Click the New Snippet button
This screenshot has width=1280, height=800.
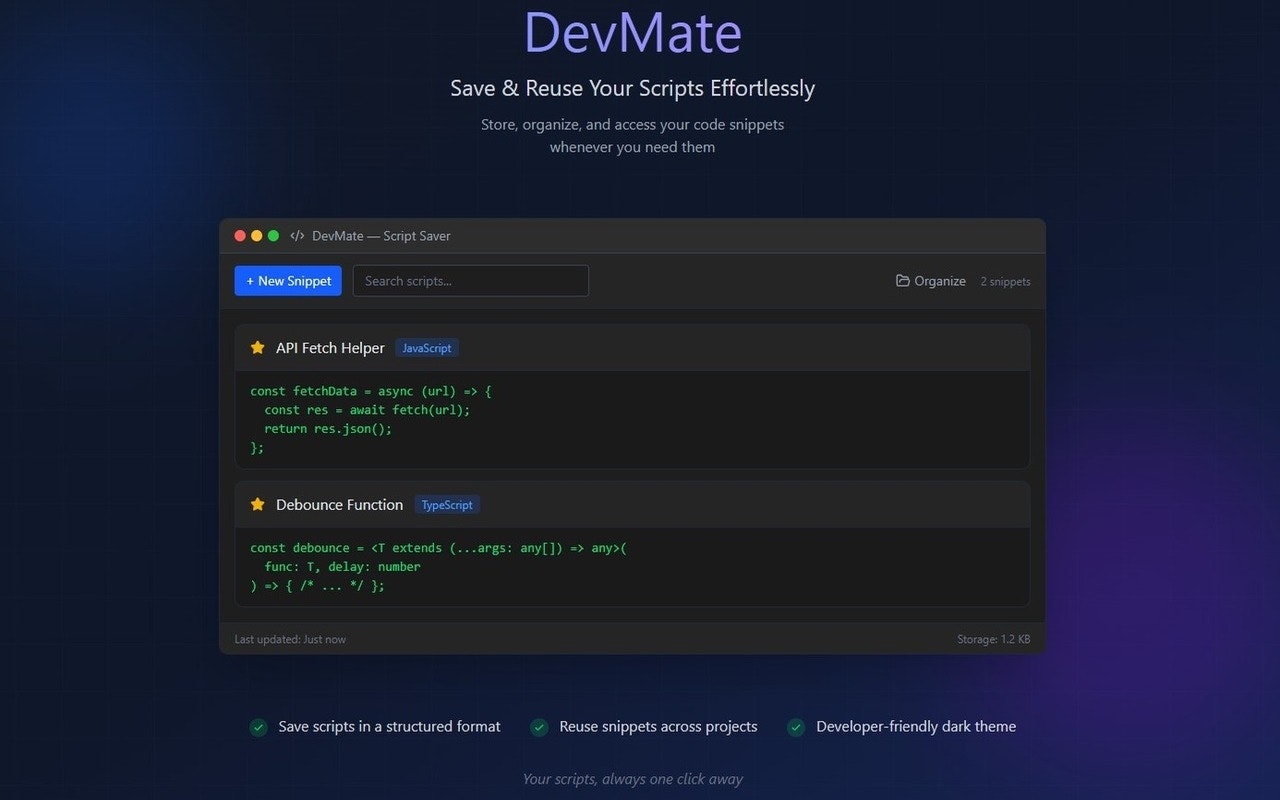tap(288, 281)
